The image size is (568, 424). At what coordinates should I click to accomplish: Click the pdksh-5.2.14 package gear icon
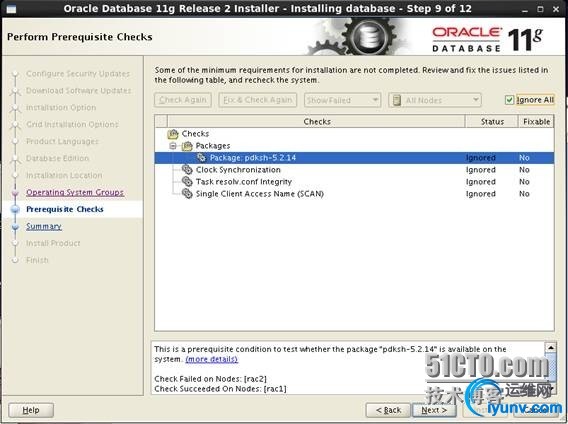pyautogui.click(x=201, y=158)
